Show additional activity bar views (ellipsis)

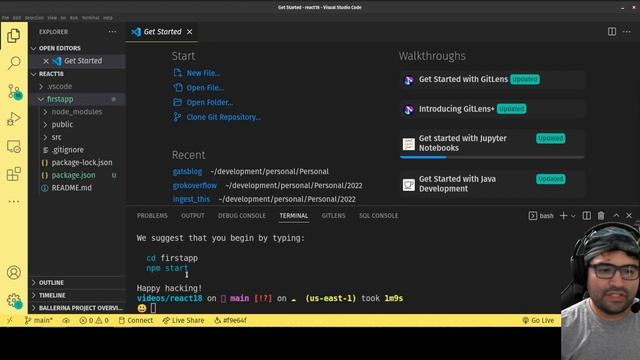(13, 201)
